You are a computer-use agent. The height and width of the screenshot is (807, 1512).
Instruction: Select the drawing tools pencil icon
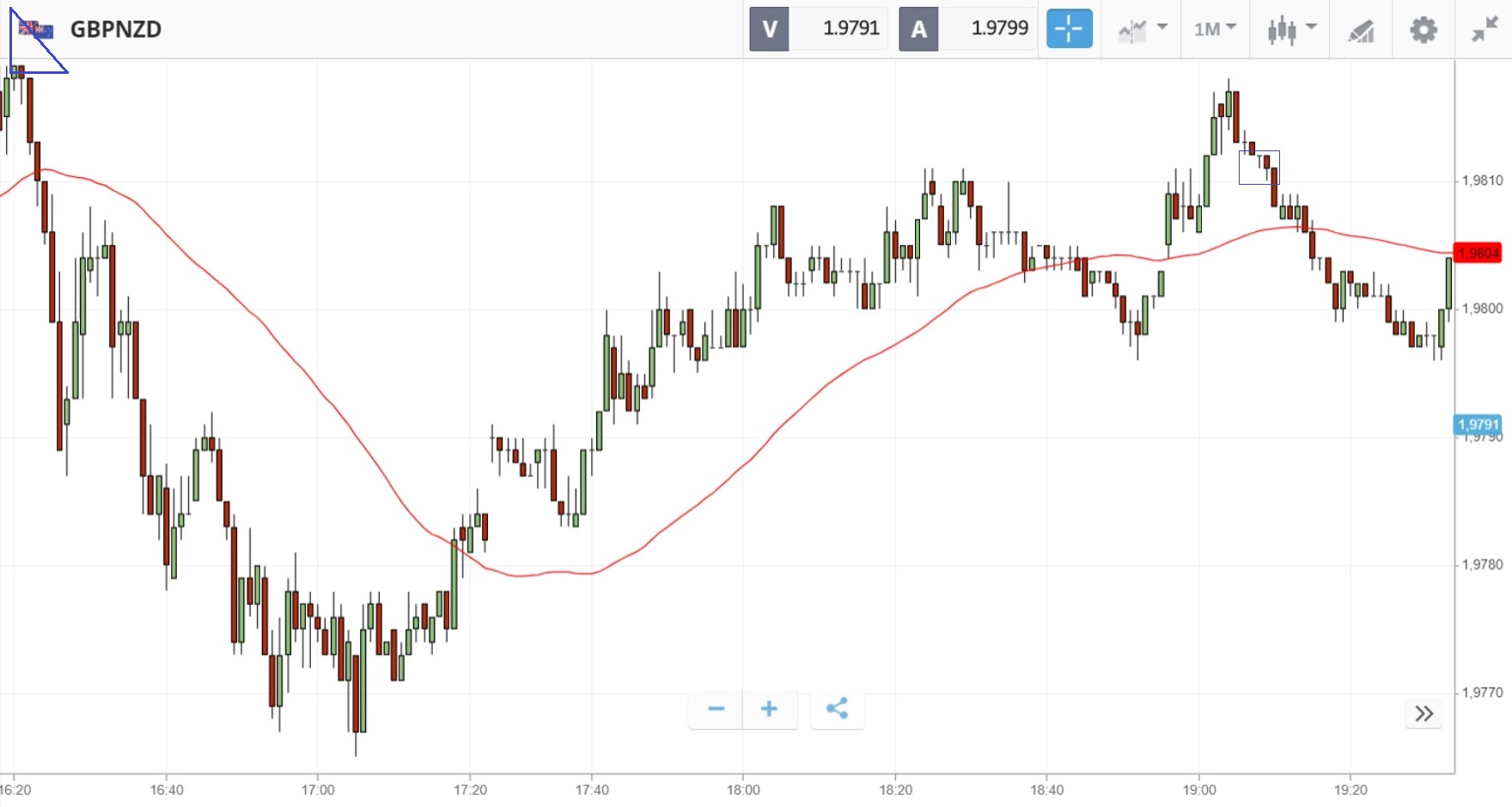coord(1361,31)
